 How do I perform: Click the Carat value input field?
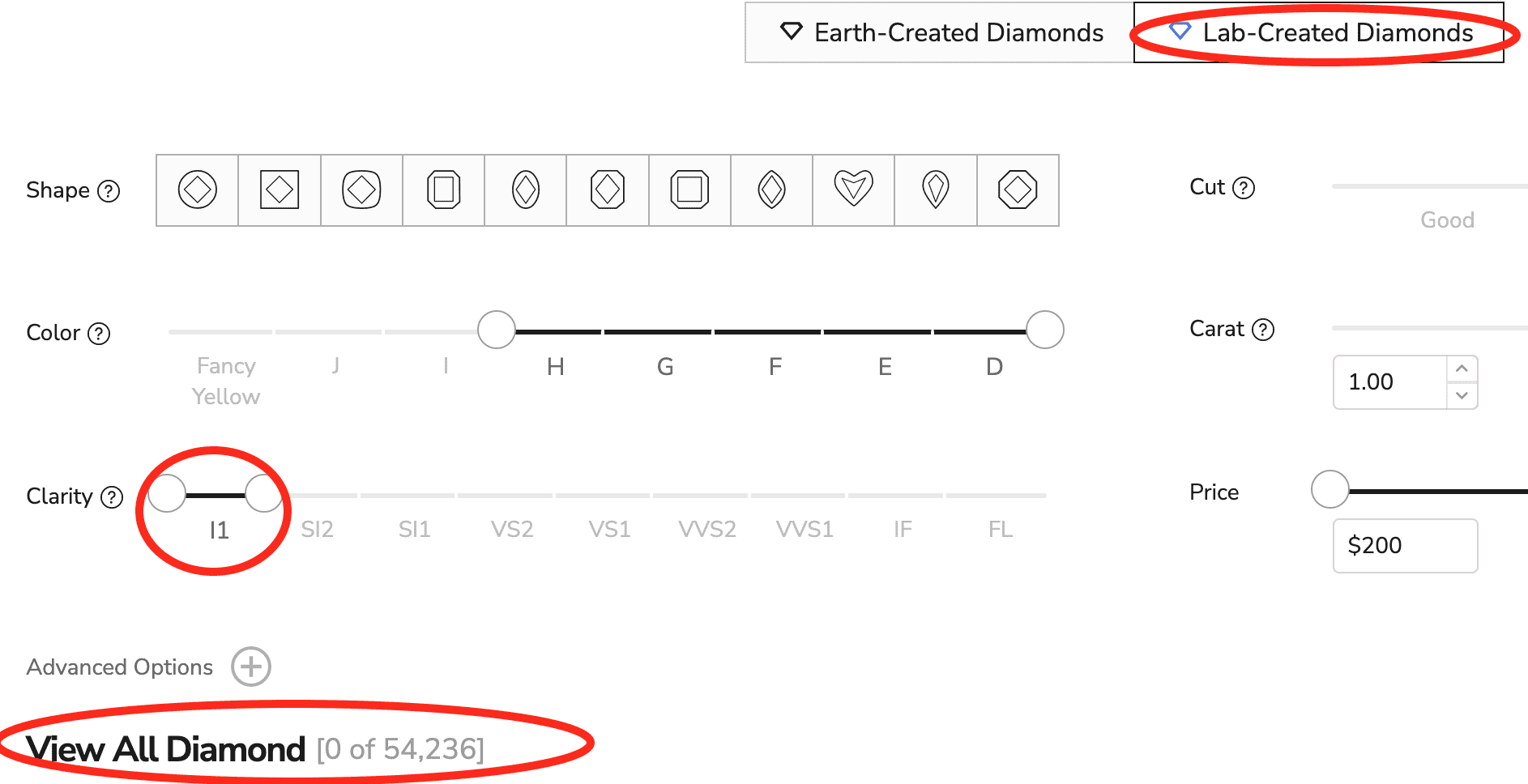[1377, 382]
